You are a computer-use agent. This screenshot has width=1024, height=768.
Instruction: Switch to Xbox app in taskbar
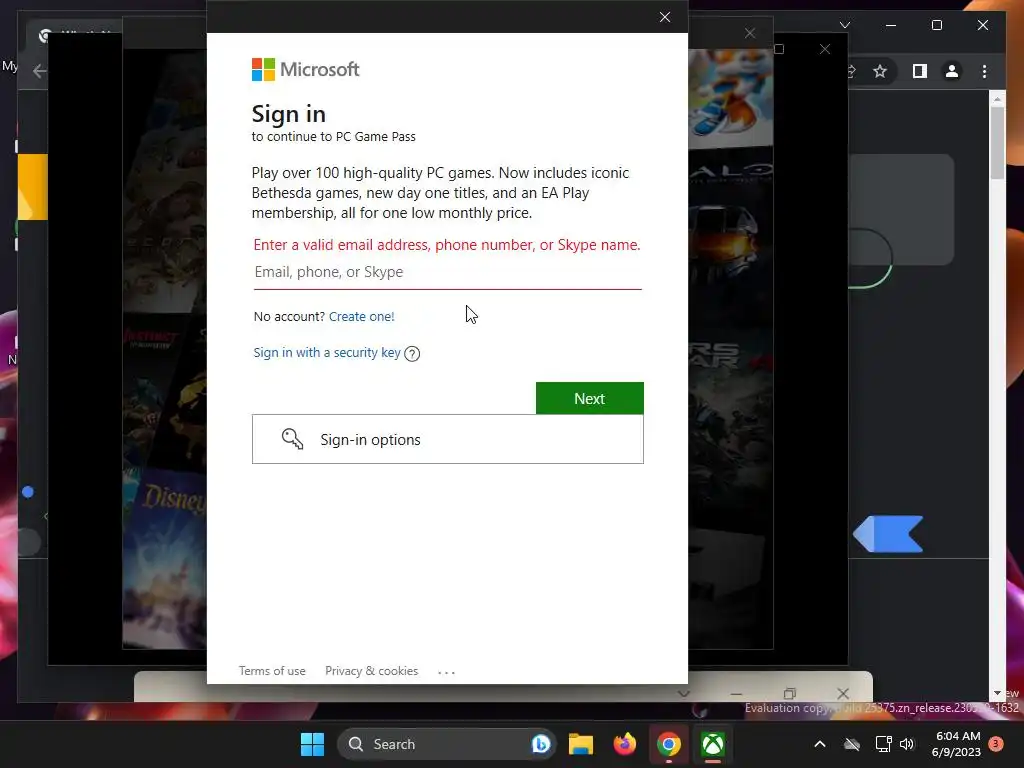tap(712, 744)
